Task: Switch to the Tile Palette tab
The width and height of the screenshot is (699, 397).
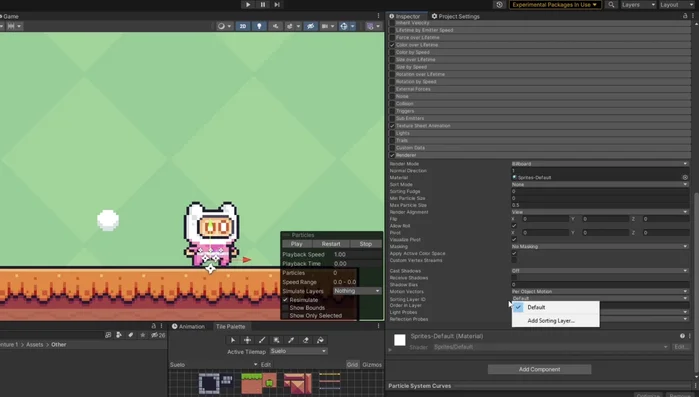Action: (x=230, y=327)
